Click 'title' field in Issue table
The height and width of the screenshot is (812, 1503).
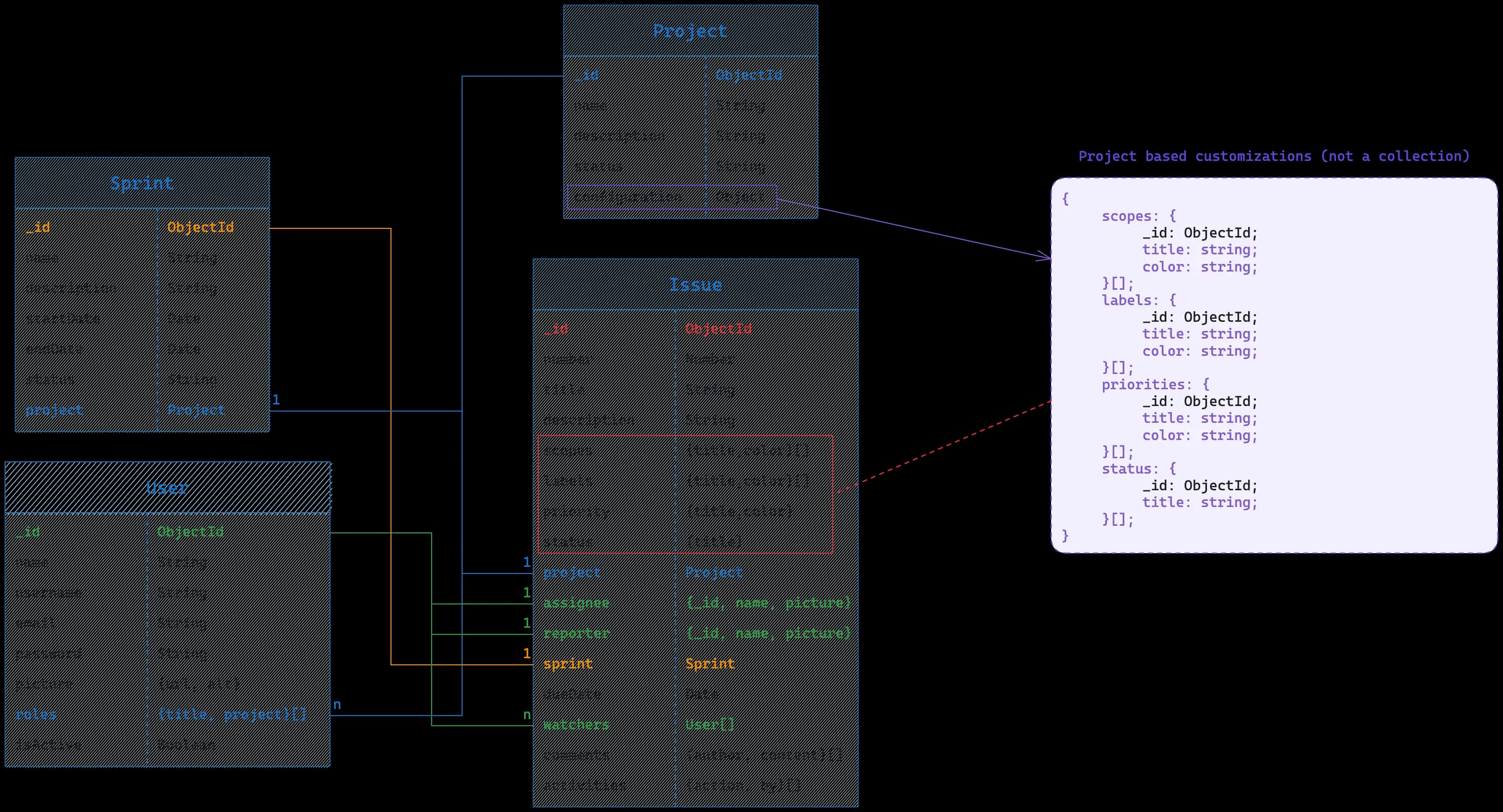[564, 390]
